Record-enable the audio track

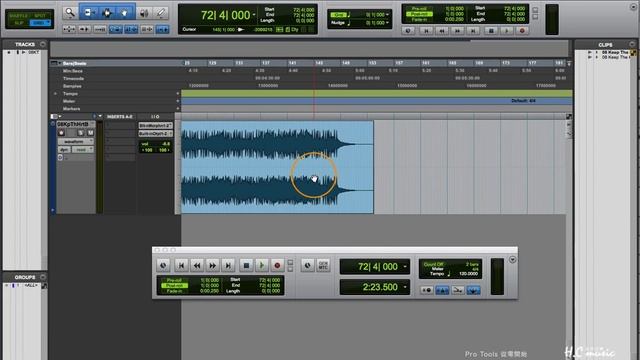click(62, 133)
